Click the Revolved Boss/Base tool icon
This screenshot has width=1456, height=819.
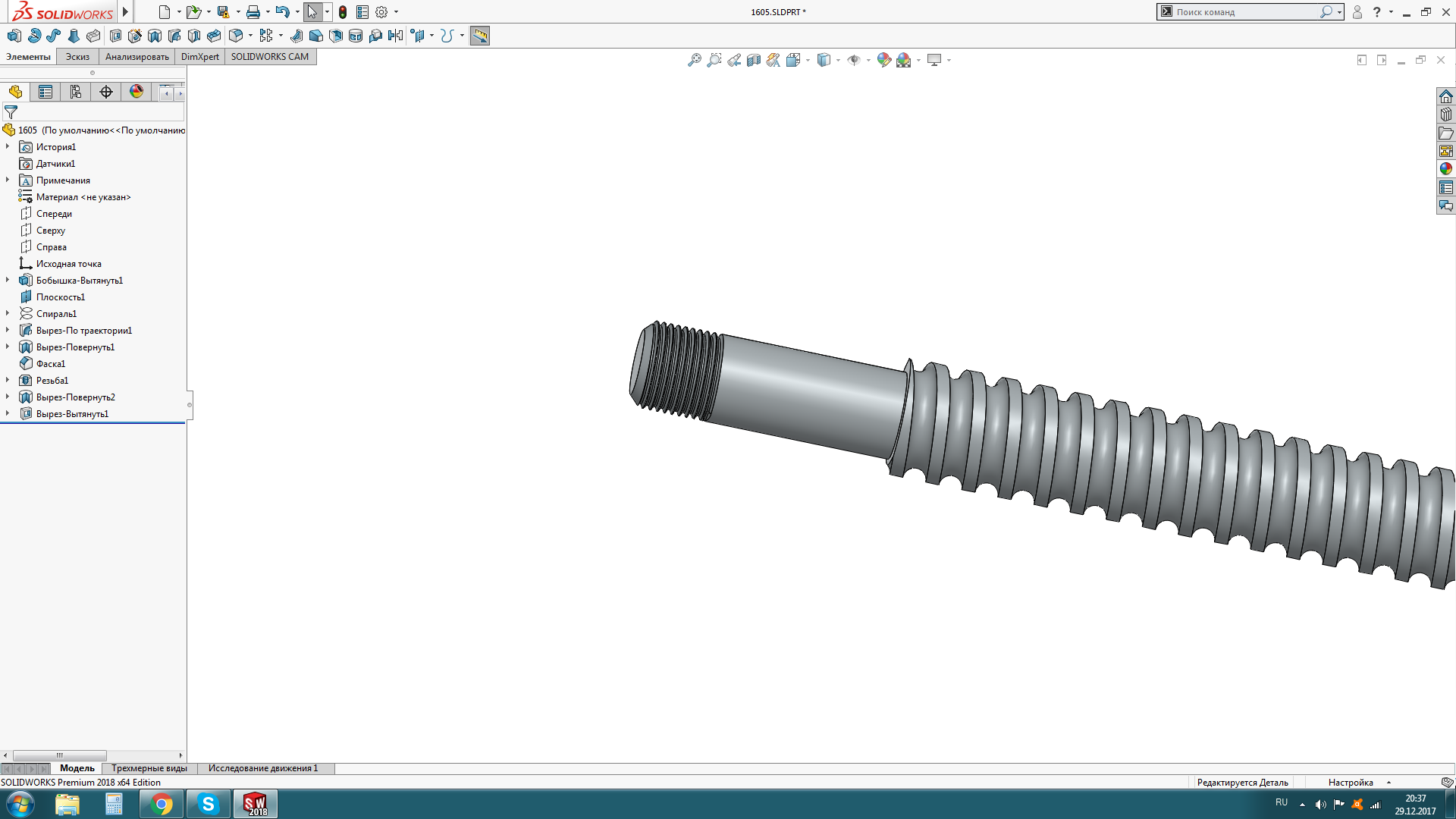pos(34,36)
